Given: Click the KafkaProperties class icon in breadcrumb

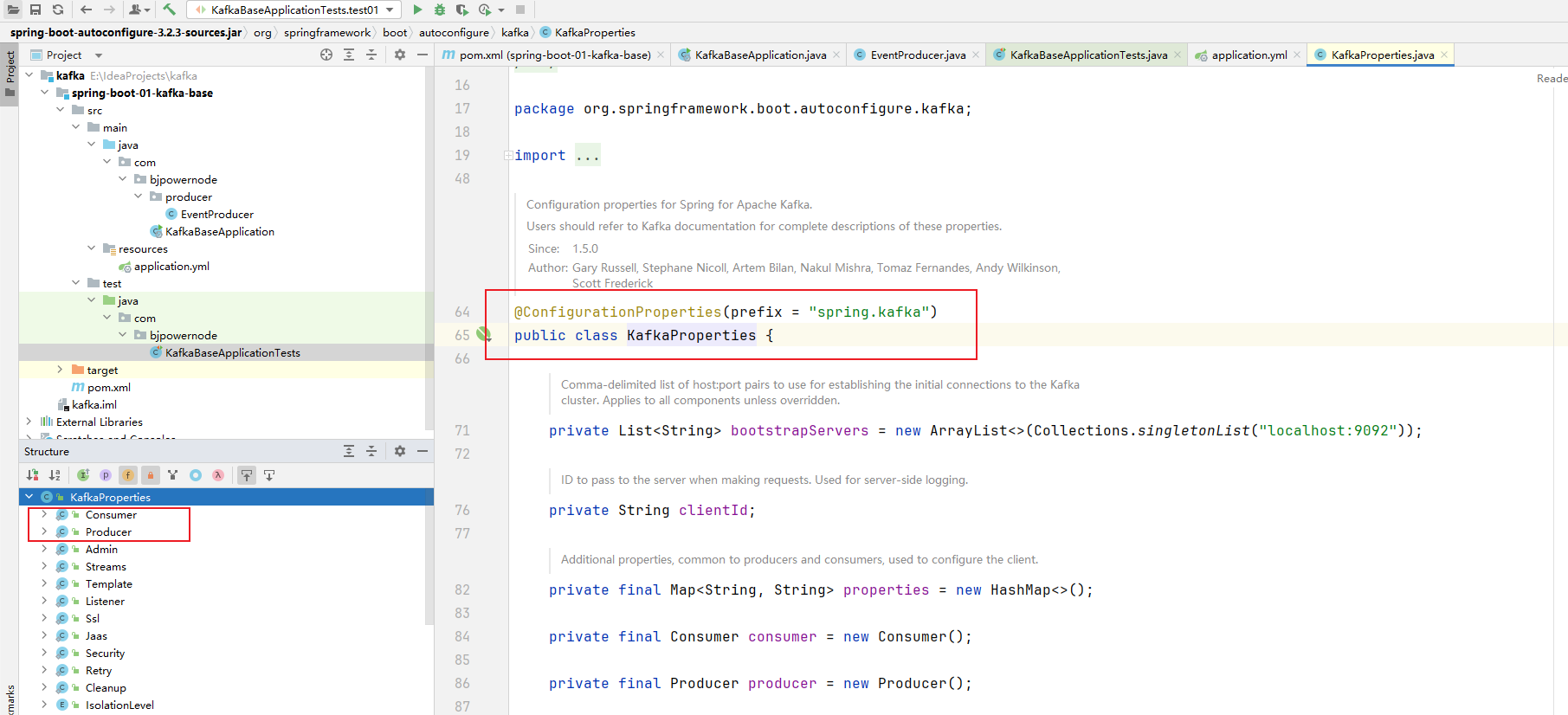Looking at the screenshot, I should coord(545,32).
